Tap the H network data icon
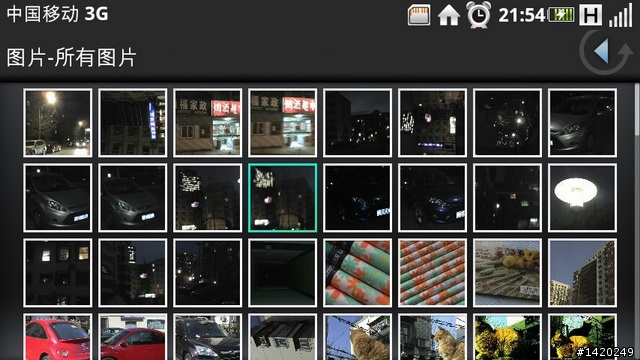The width and height of the screenshot is (640, 360). point(591,15)
